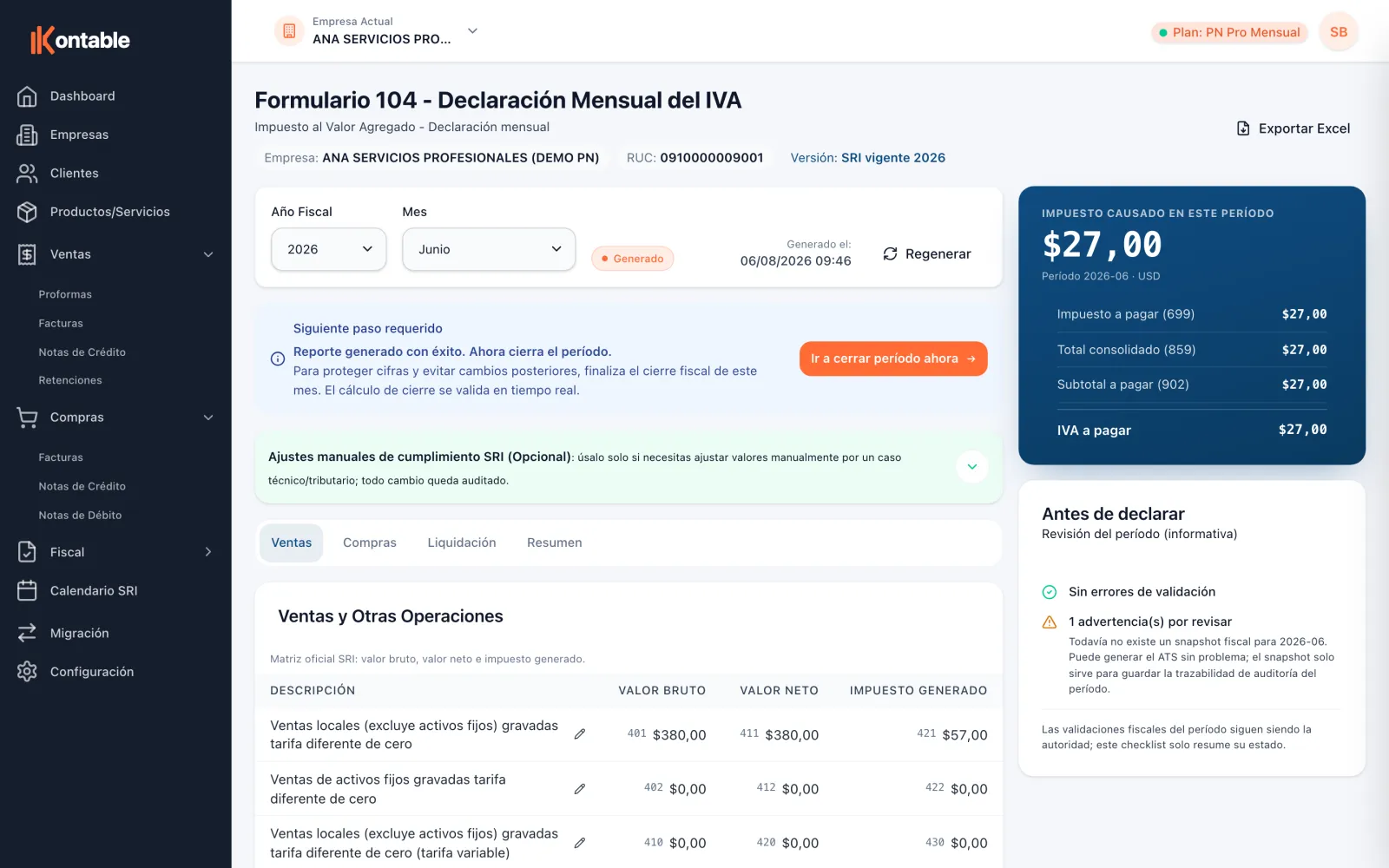Viewport: 1389px width, 868px height.
Task: Open the Año Fiscal 2026 dropdown
Action: pos(329,249)
